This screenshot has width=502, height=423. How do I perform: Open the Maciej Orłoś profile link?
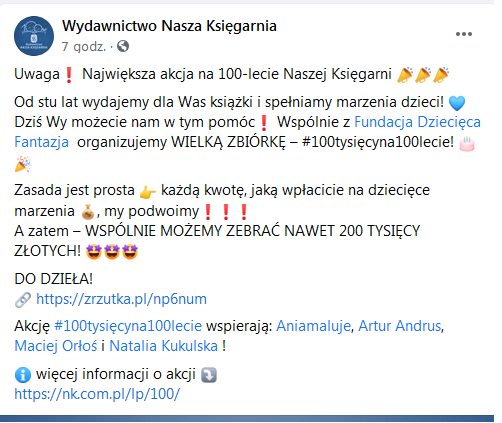(56, 346)
